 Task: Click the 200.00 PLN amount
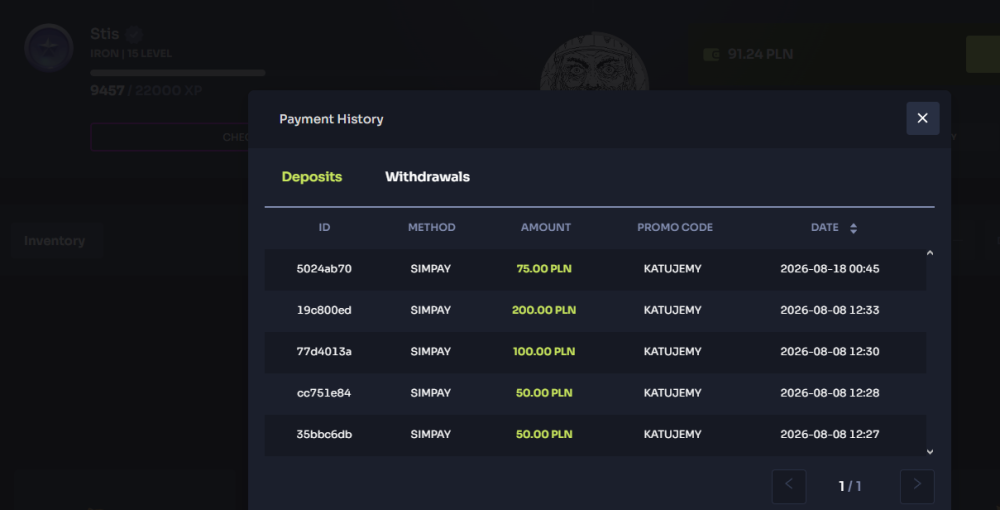coord(544,310)
